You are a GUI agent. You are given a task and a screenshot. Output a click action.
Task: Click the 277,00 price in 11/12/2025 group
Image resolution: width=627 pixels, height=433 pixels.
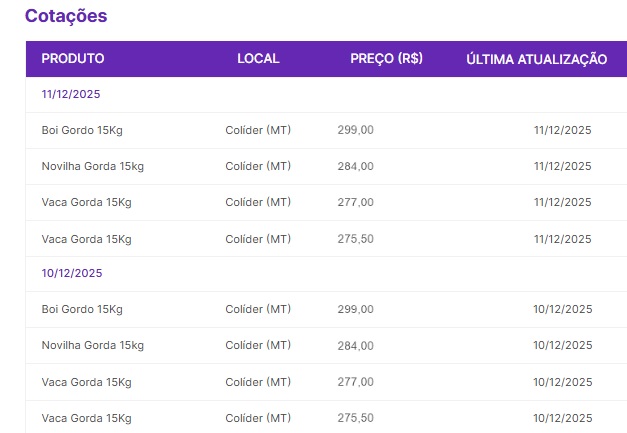[x=355, y=202]
